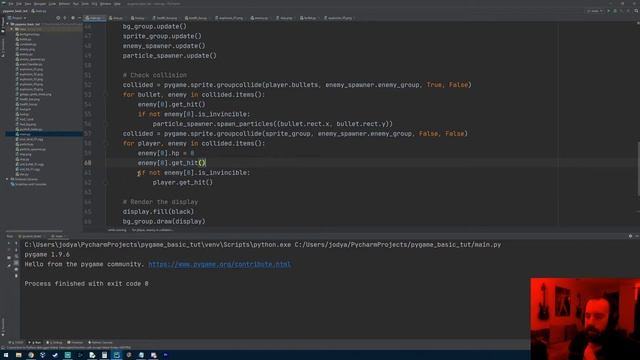This screenshot has width=640, height=360.
Task: Open the Project panel settings gear
Action: [x=73, y=18]
